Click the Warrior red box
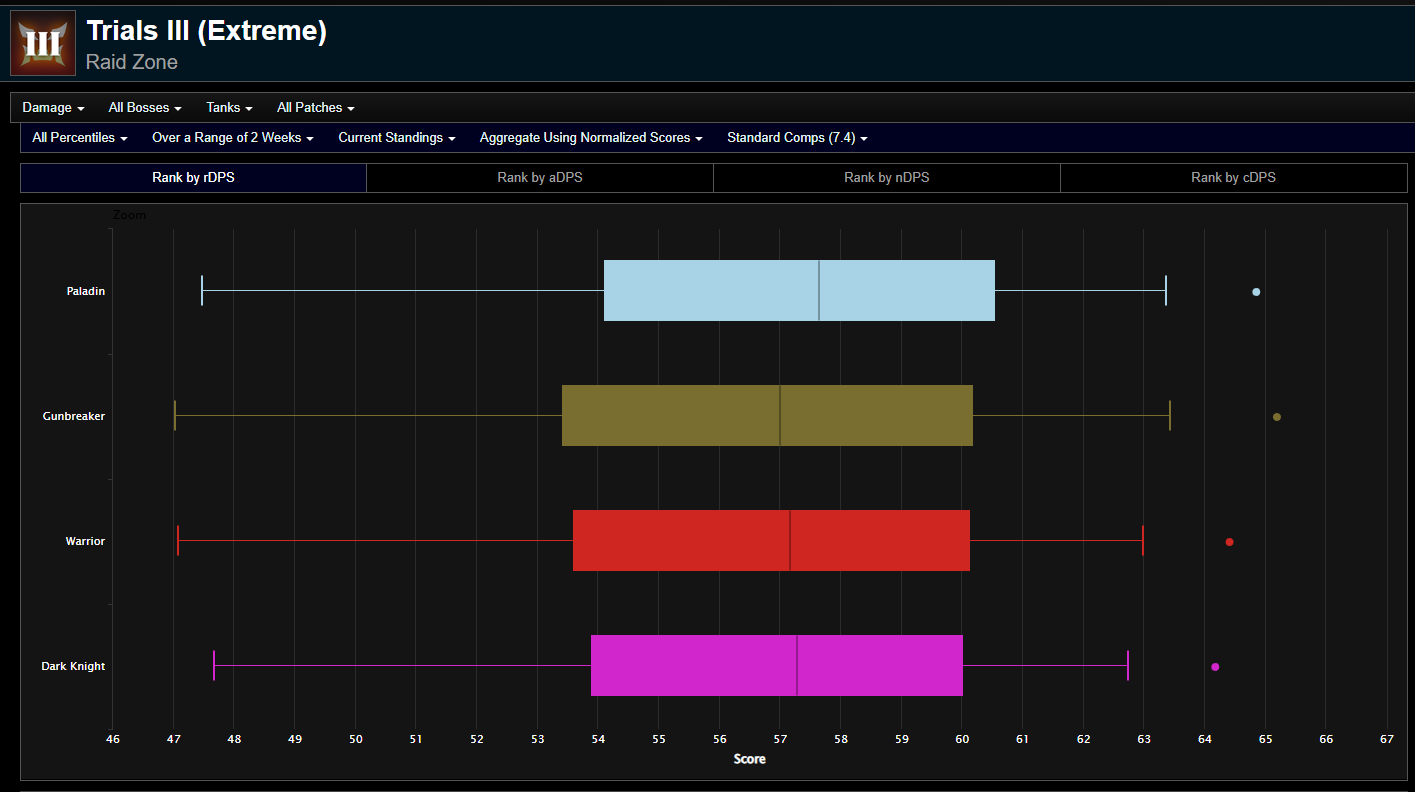 [771, 540]
